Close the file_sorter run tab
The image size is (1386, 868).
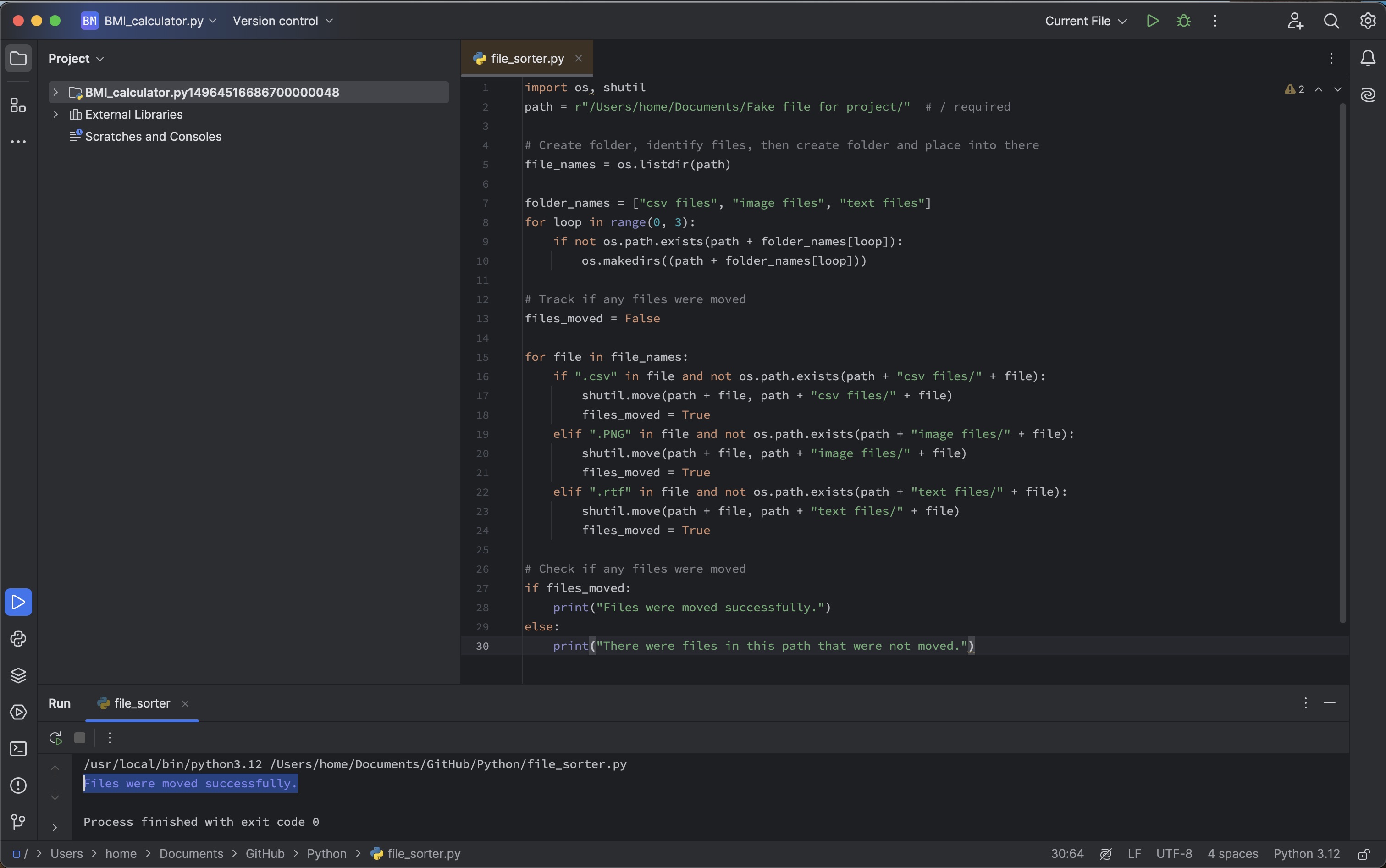click(x=185, y=704)
